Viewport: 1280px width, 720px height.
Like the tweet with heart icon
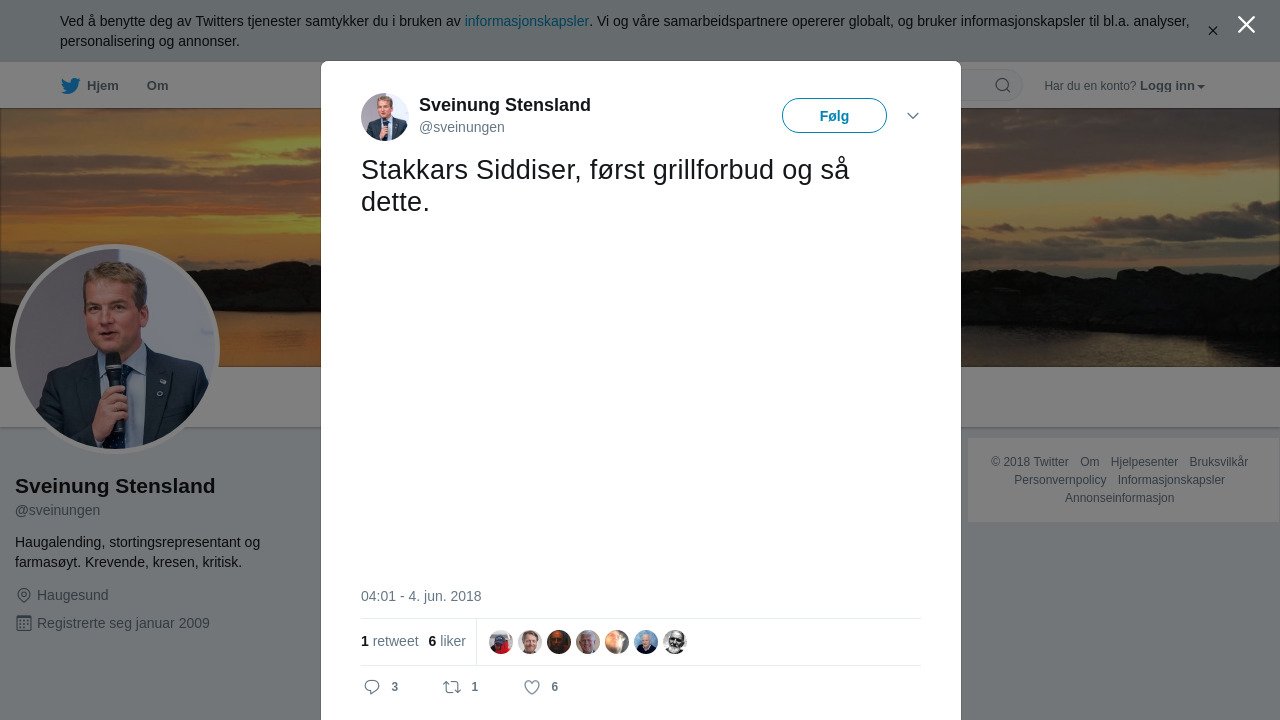[x=532, y=687]
